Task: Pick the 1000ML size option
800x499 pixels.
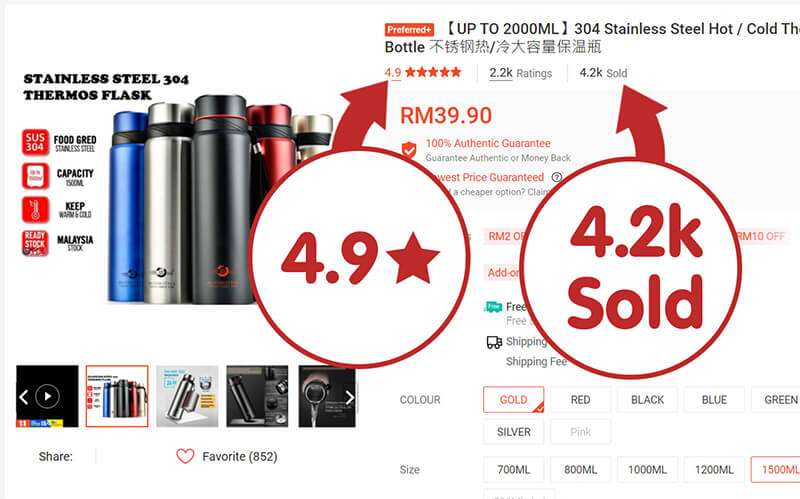Action: (x=647, y=469)
